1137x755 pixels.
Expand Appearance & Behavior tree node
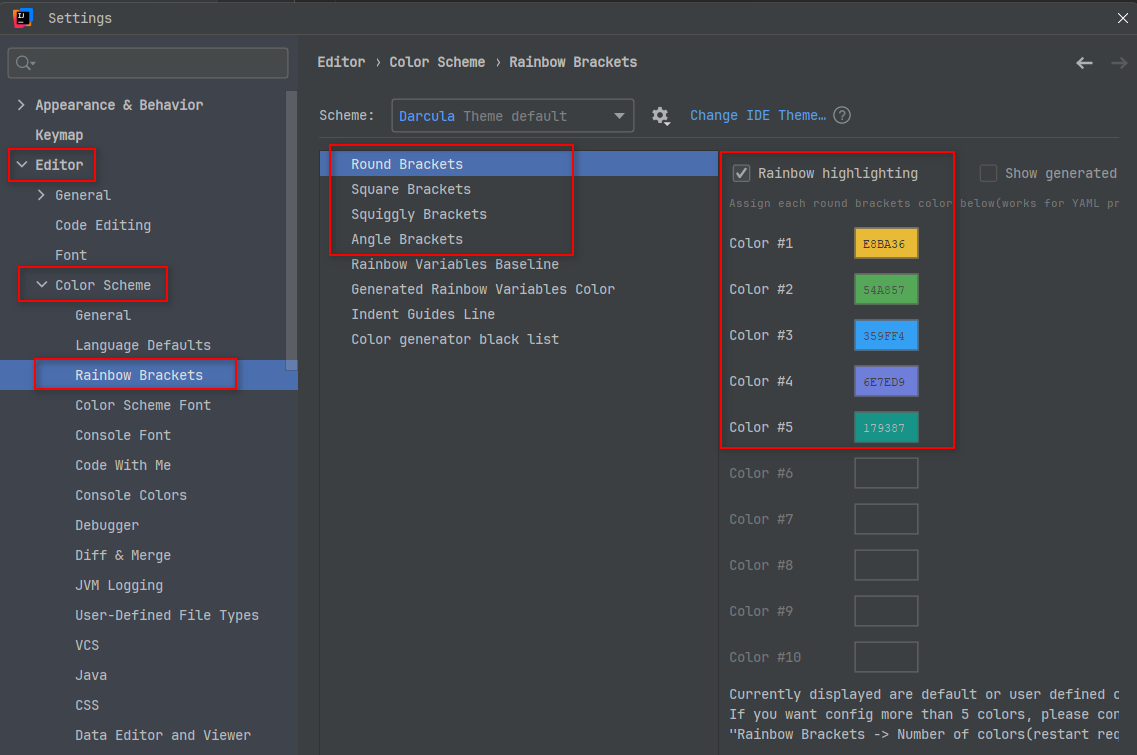(21, 105)
